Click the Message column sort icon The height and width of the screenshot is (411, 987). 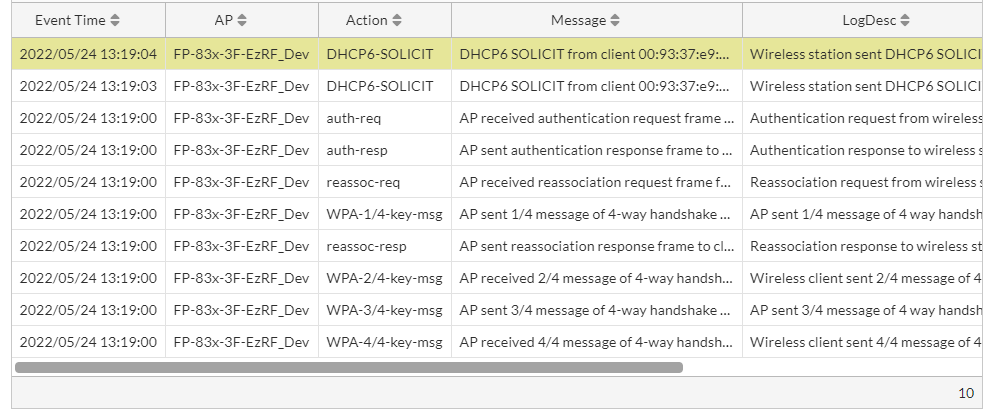click(x=615, y=20)
